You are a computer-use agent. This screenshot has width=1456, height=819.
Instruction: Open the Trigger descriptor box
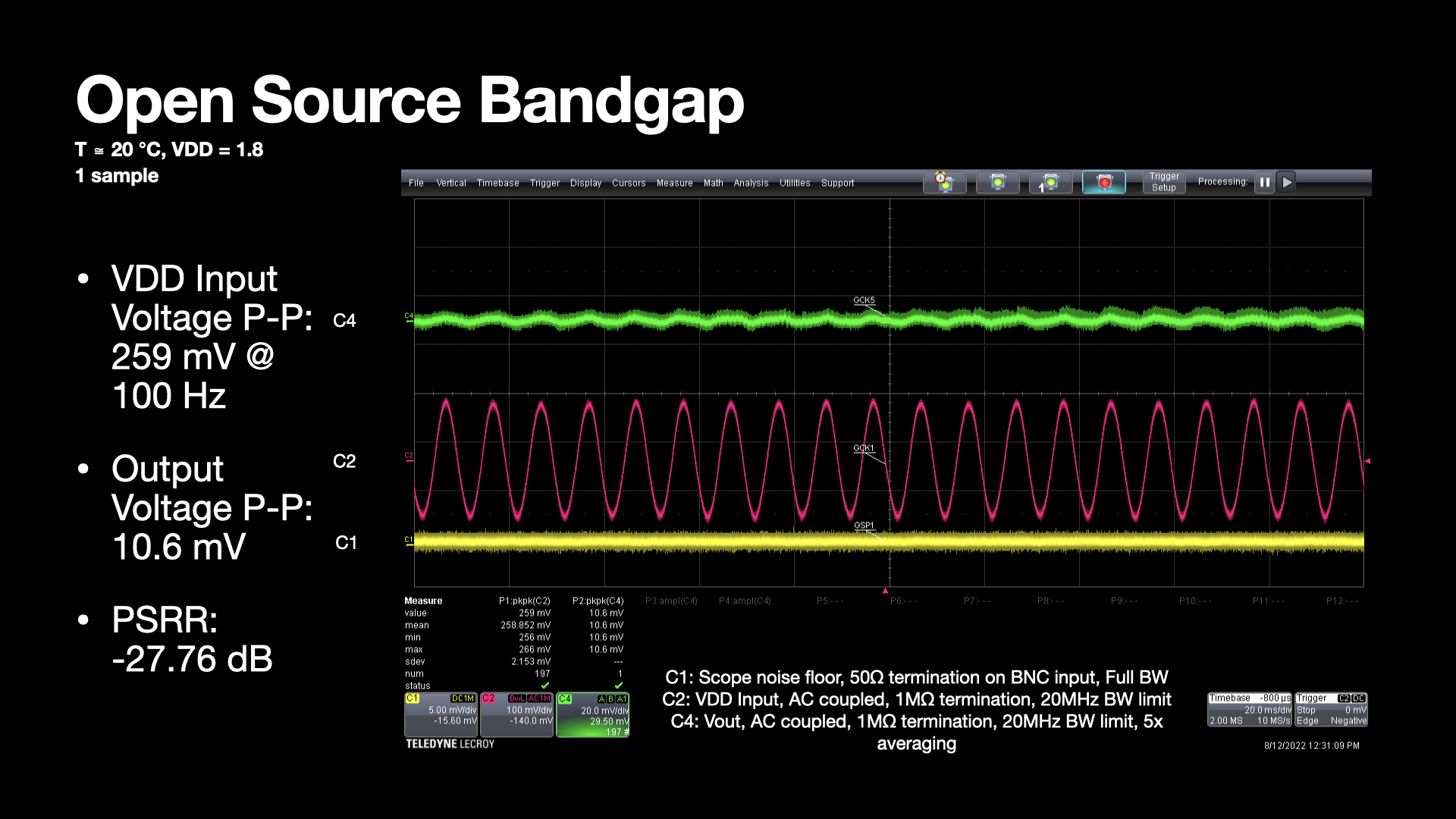(x=1331, y=710)
